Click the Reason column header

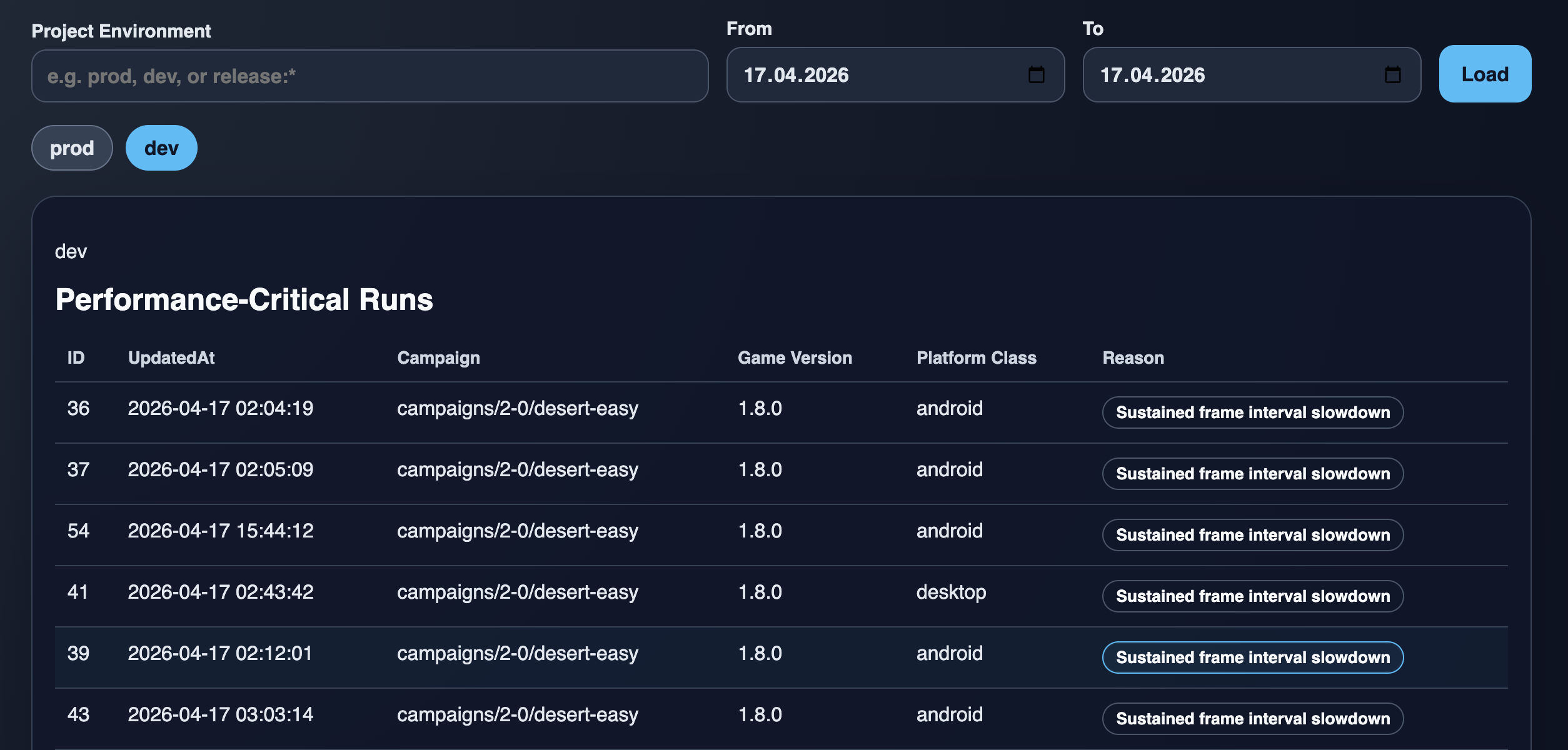[x=1133, y=358]
